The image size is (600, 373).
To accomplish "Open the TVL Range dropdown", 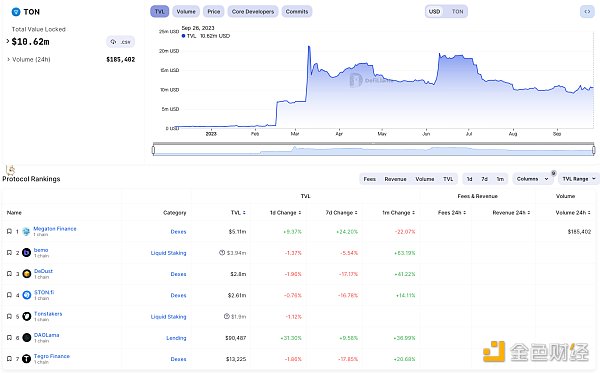I will point(579,179).
